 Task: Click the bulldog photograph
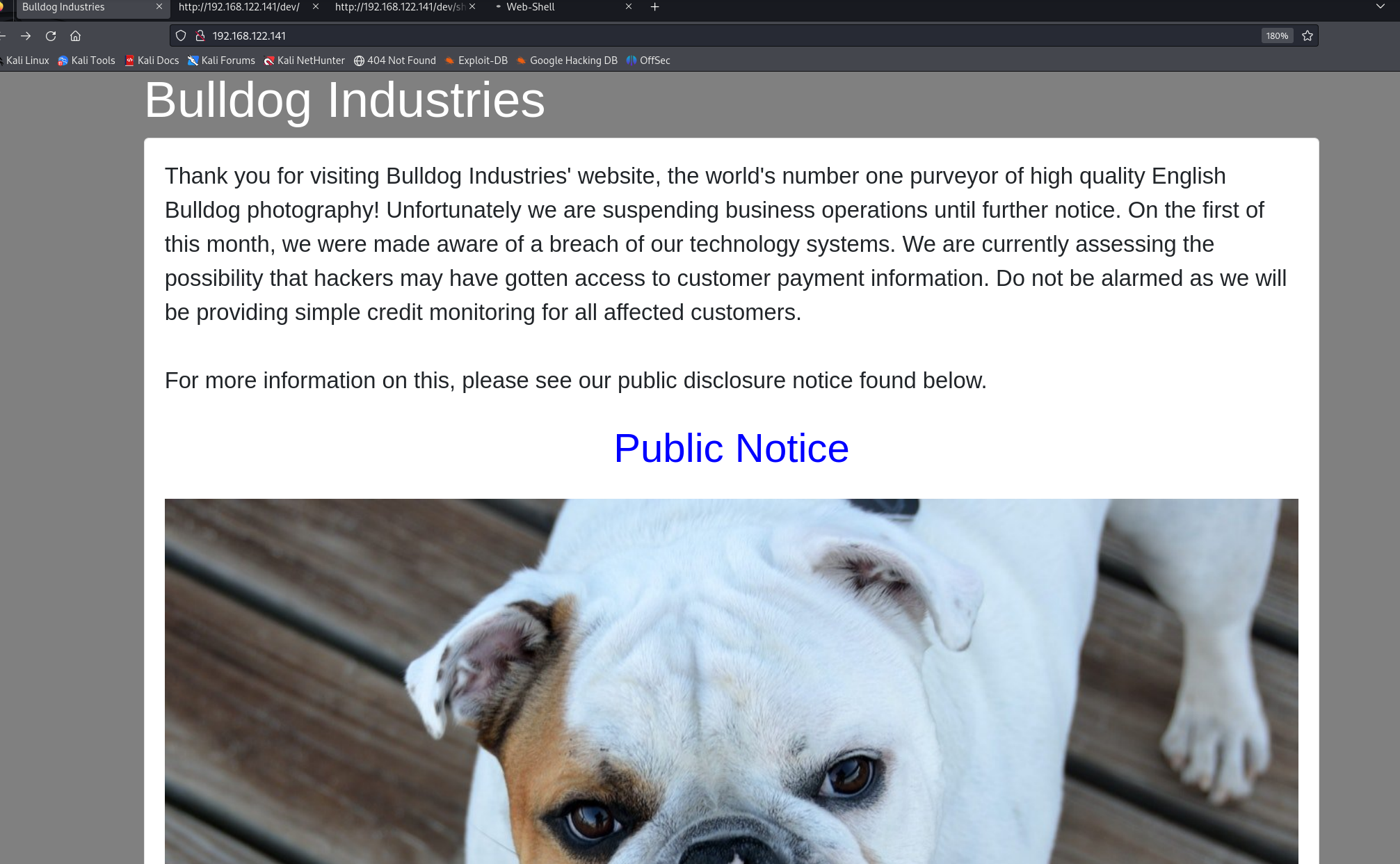pyautogui.click(x=731, y=682)
